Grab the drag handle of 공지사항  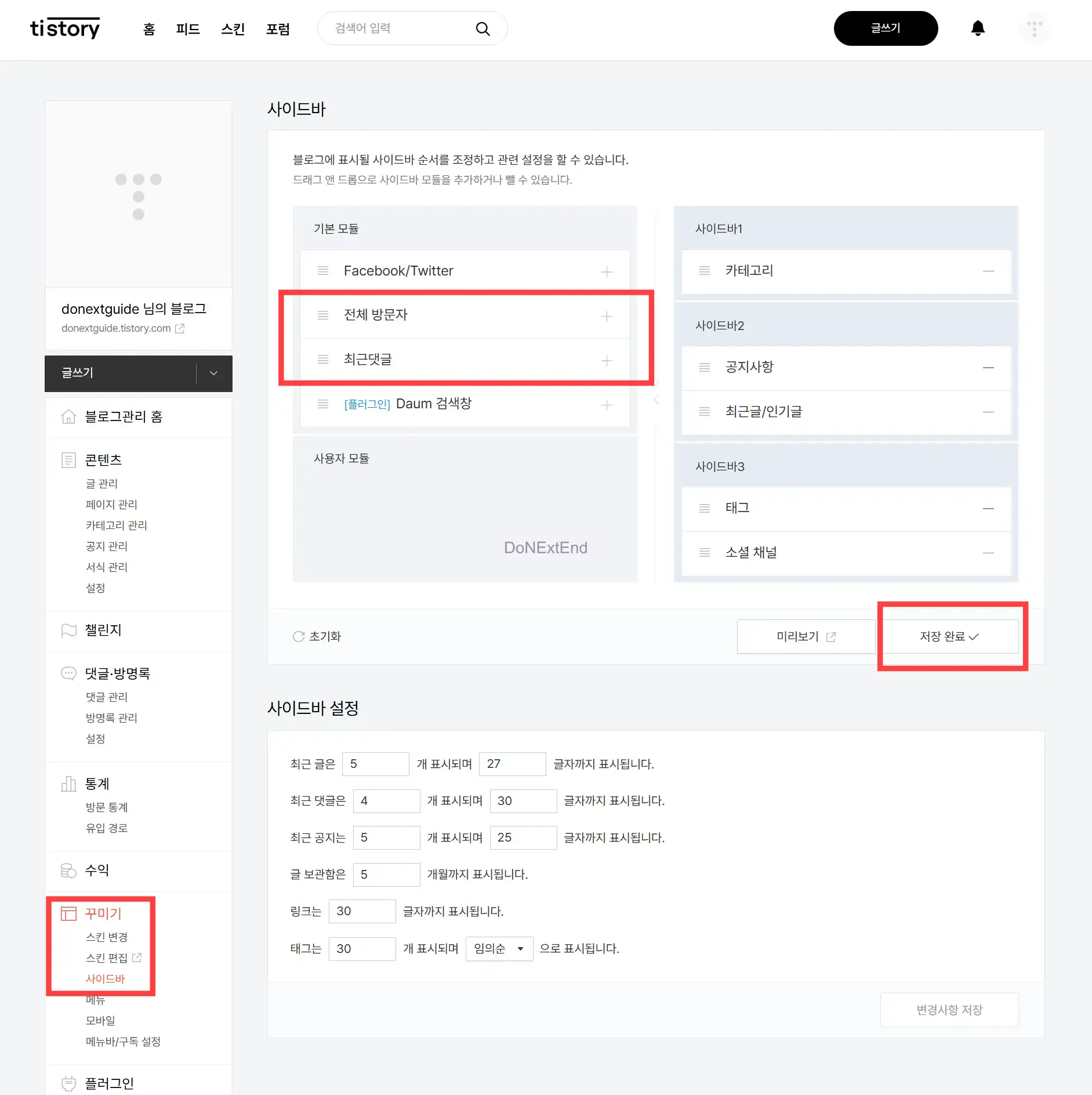[705, 367]
